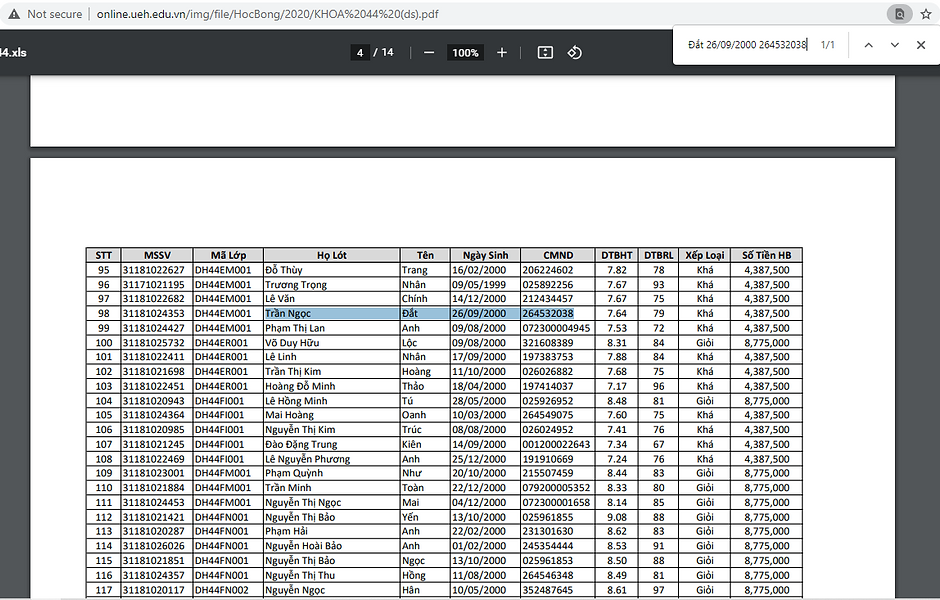Image resolution: width=940 pixels, height=600 pixels.
Task: Click CMND 079200005352 in row 110
Action: pyautogui.click(x=556, y=488)
